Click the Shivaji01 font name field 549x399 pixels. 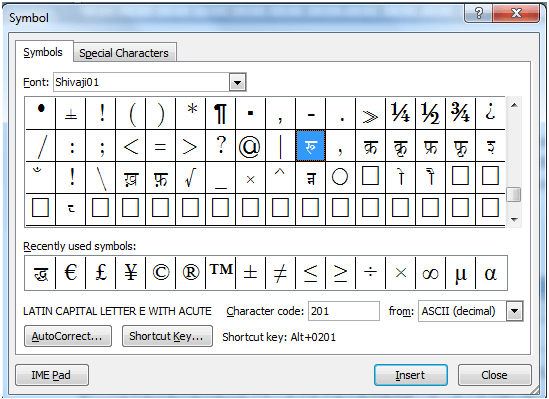pyautogui.click(x=141, y=82)
